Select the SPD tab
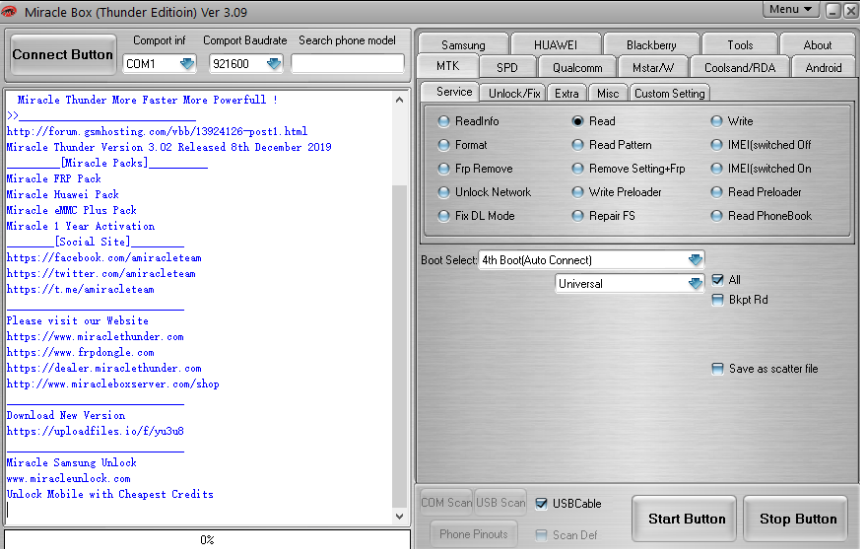The image size is (860, 549). coord(507,68)
